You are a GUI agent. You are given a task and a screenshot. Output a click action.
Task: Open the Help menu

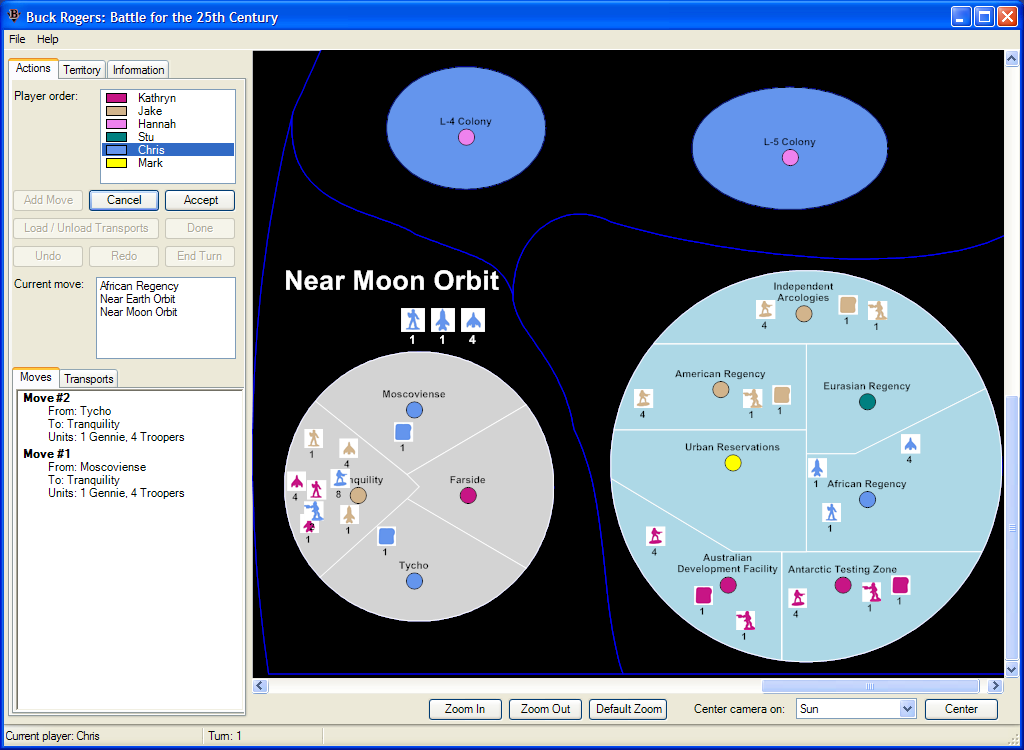tap(48, 39)
